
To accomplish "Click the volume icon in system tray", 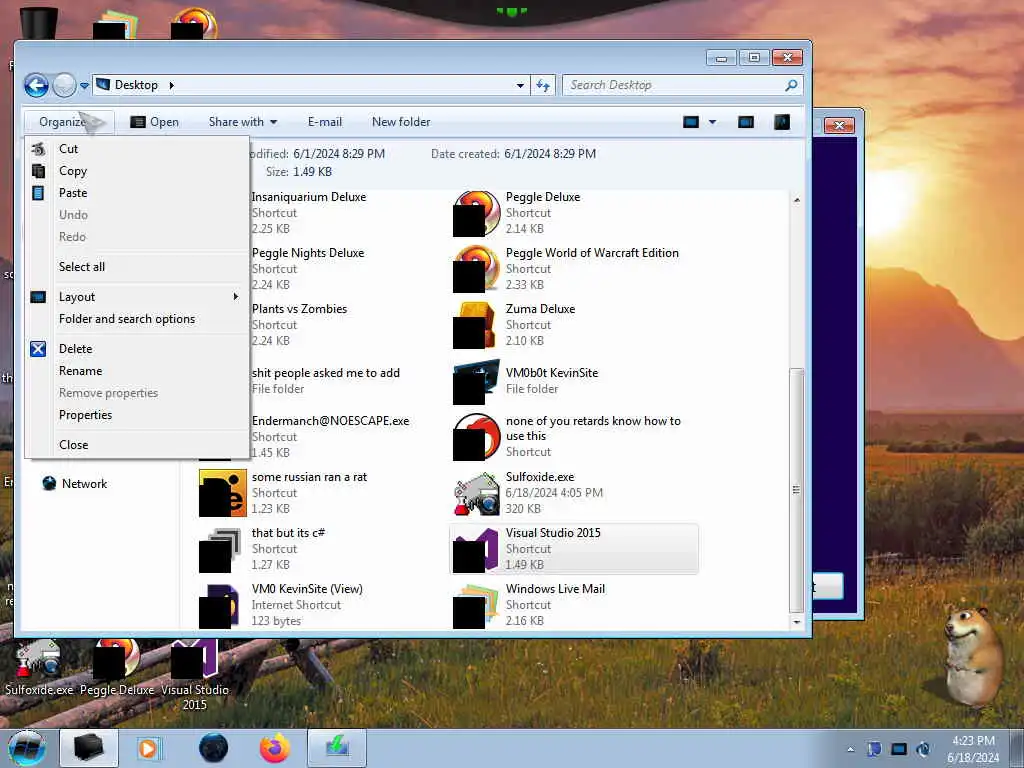I will coord(923,749).
